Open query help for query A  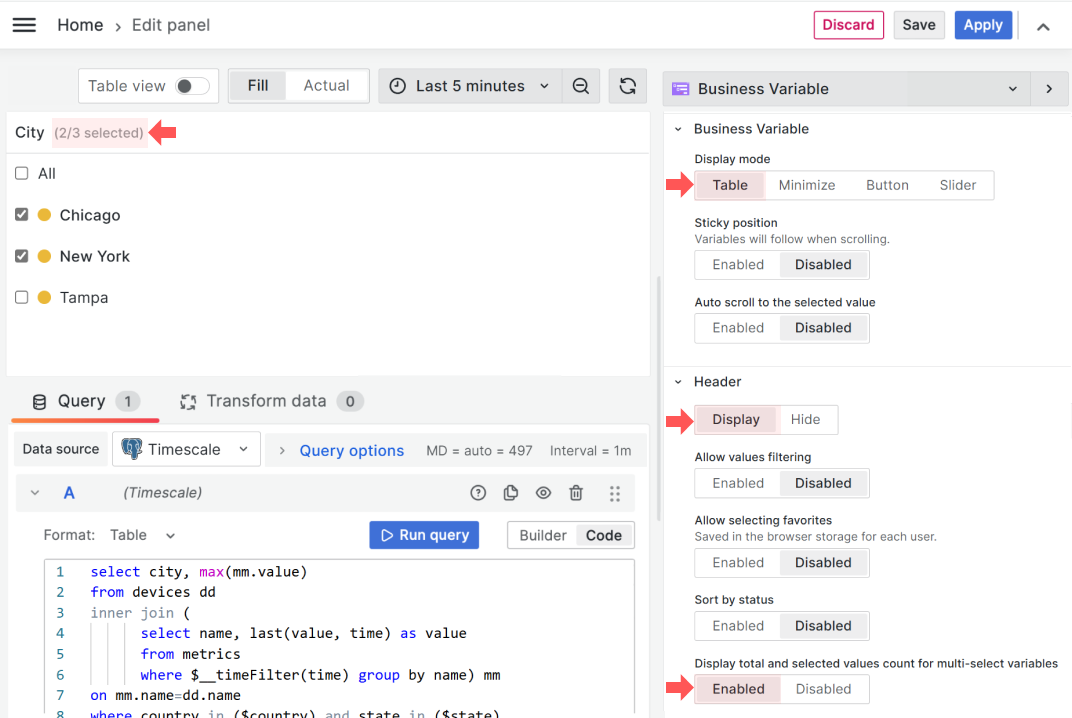pos(478,493)
